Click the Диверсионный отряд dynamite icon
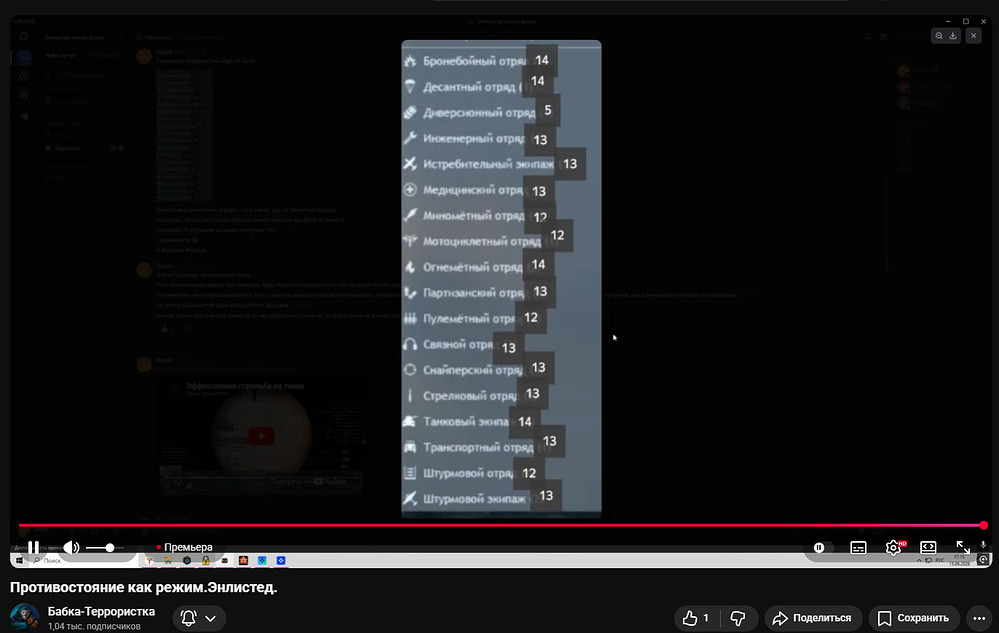Screen dimensions: 999x633 click(x=410, y=113)
